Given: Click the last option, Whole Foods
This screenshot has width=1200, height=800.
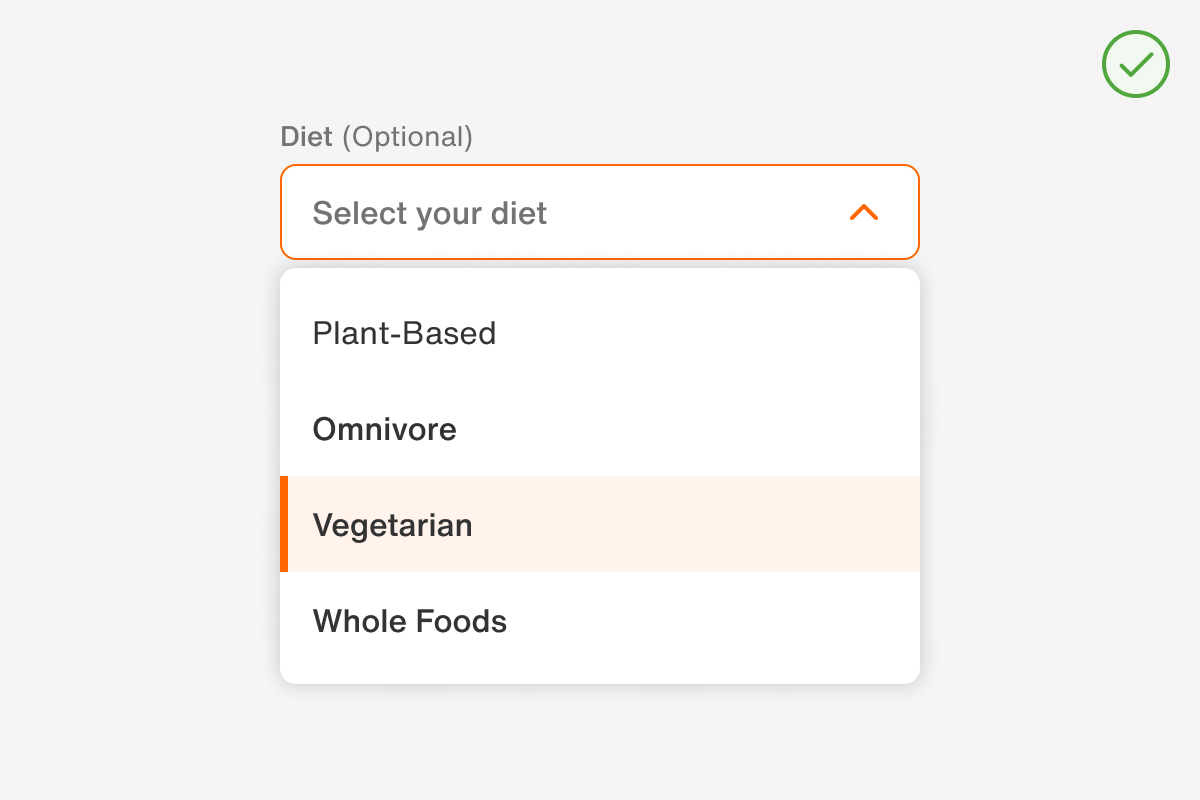Looking at the screenshot, I should (409, 621).
